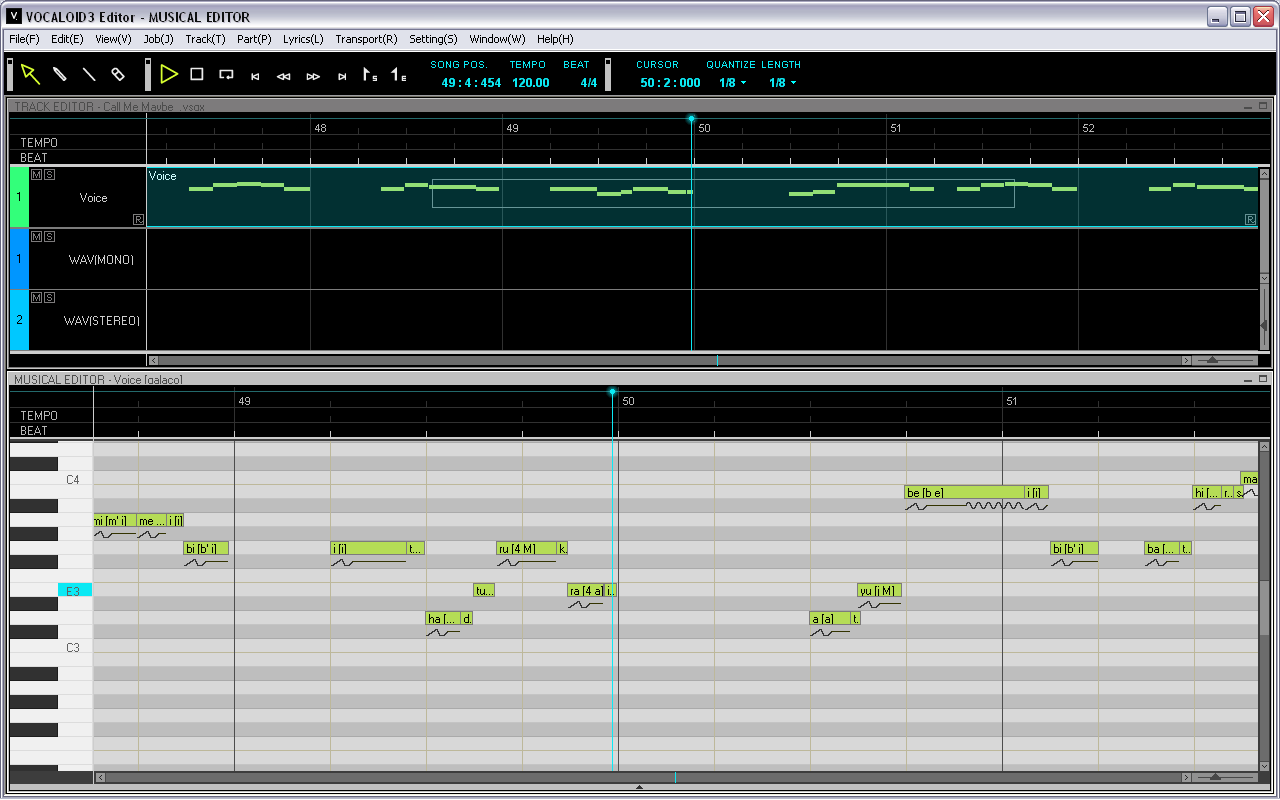The width and height of the screenshot is (1280, 800).
Task: Solo the WAV(MONO) track
Action: [49, 236]
